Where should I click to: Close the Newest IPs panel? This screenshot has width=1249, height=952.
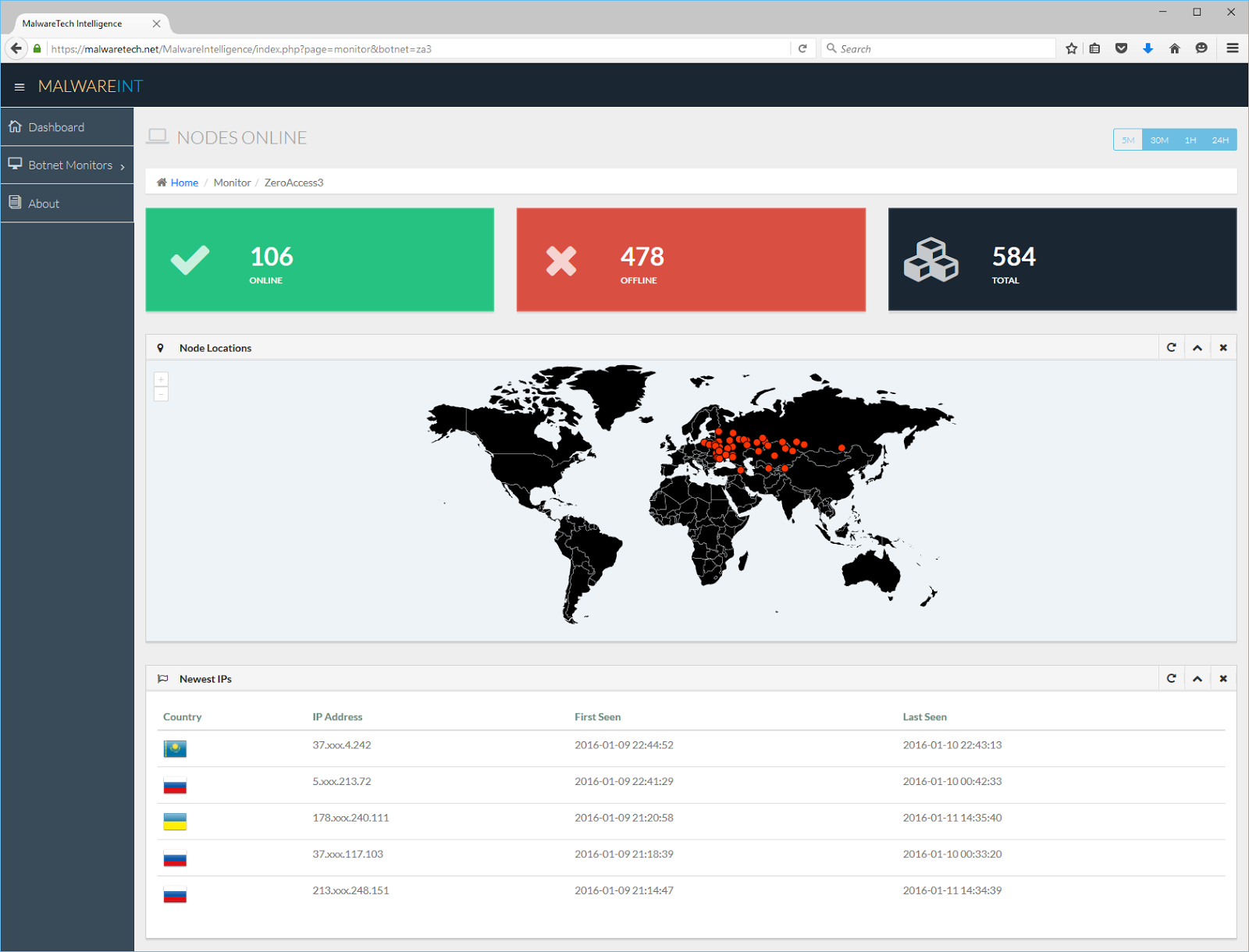coord(1223,679)
